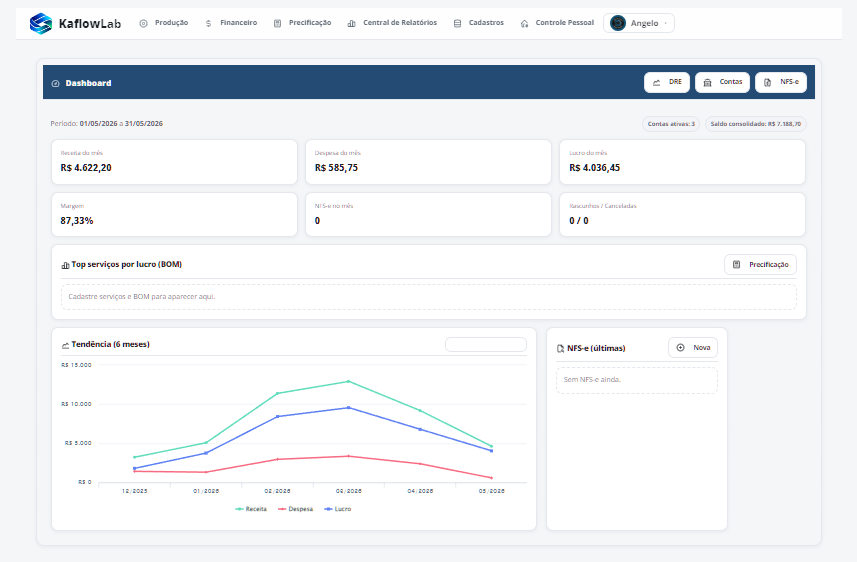Viewport: 857px width, 562px height.
Task: Open the empty selector in Tendência panel
Action: 486,344
